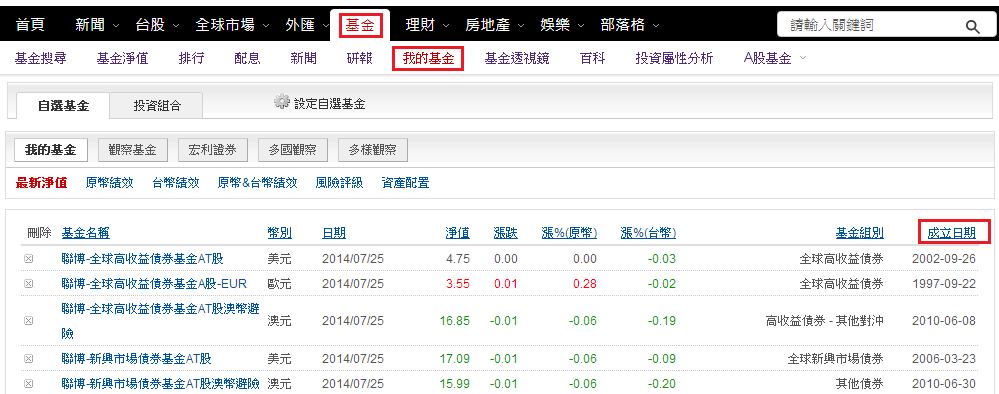The image size is (999, 394).
Task: Expand the 外匯 menu arrow
Action: [x=326, y=26]
